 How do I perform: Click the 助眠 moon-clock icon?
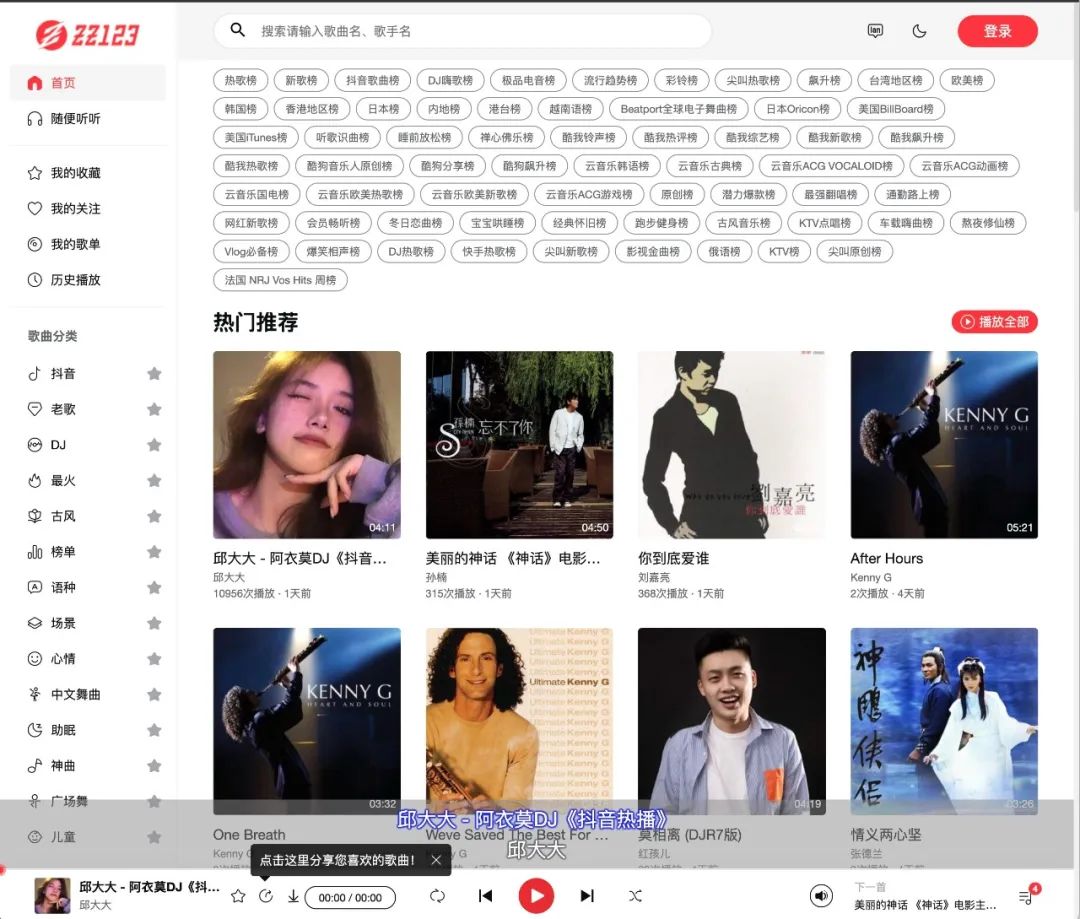[34, 730]
